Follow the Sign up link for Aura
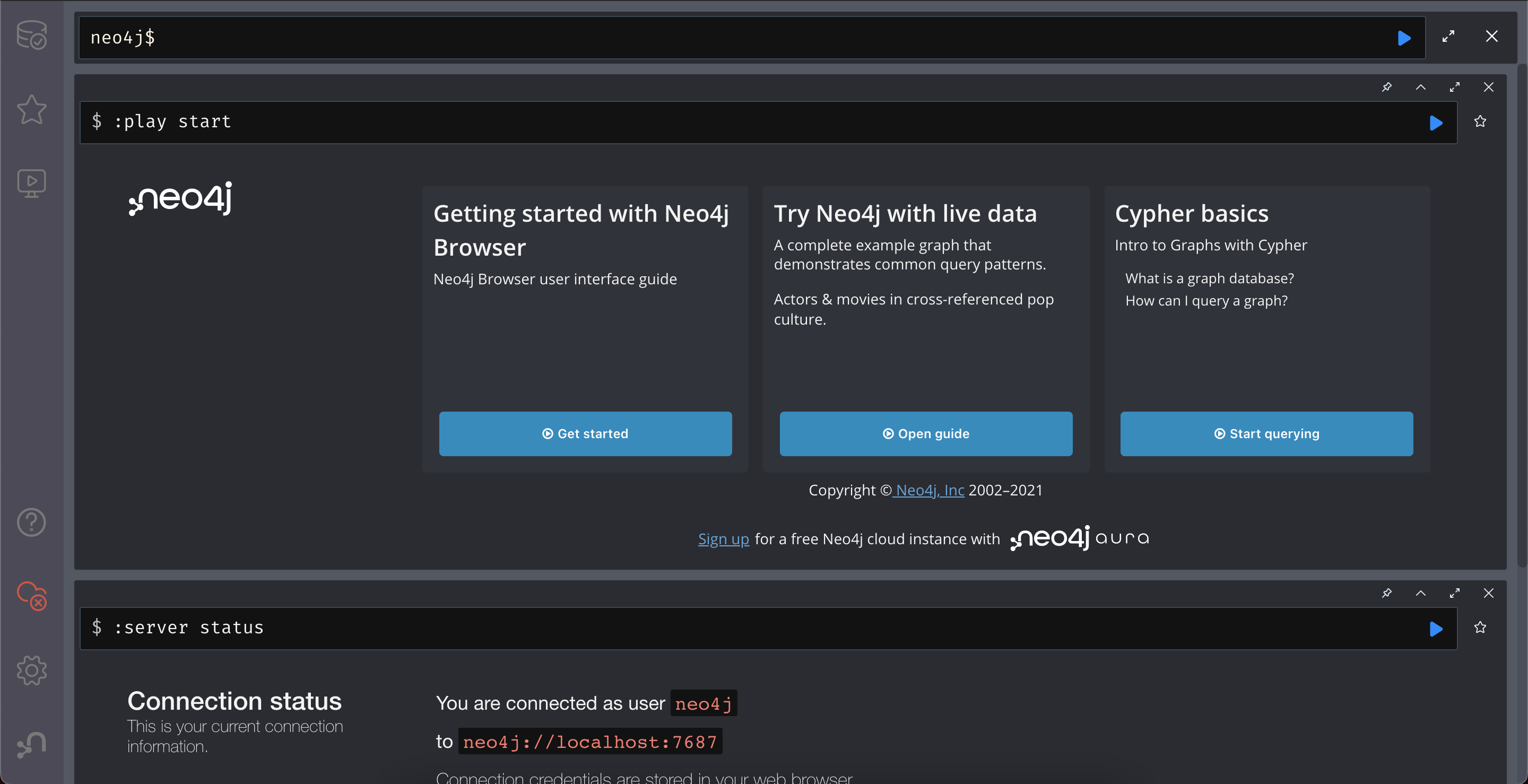This screenshot has height=784, width=1528. point(723,538)
